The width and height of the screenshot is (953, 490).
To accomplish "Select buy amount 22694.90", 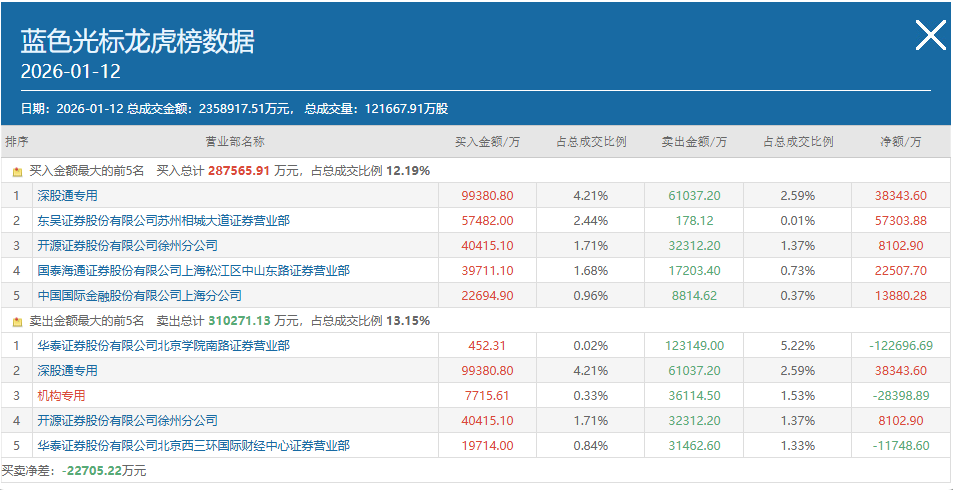I will (487, 295).
